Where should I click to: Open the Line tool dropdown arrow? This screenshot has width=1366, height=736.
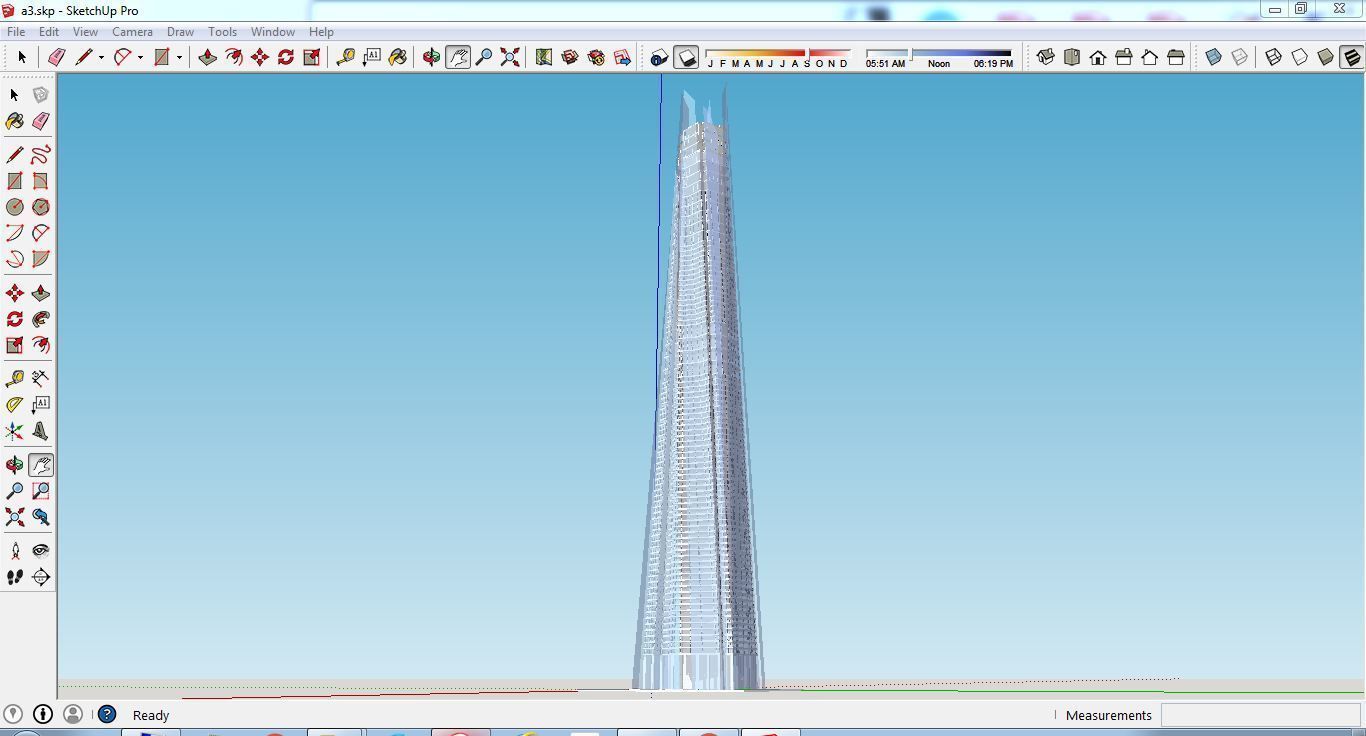(x=101, y=58)
